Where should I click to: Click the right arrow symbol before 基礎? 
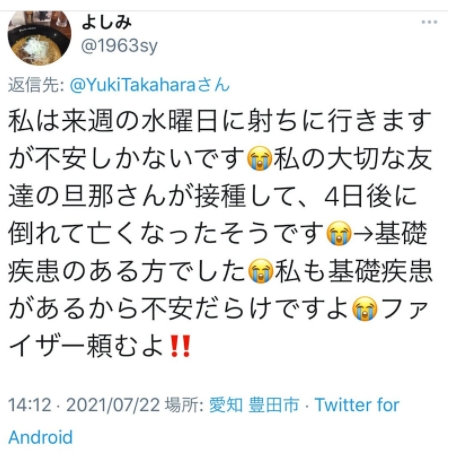coord(363,234)
